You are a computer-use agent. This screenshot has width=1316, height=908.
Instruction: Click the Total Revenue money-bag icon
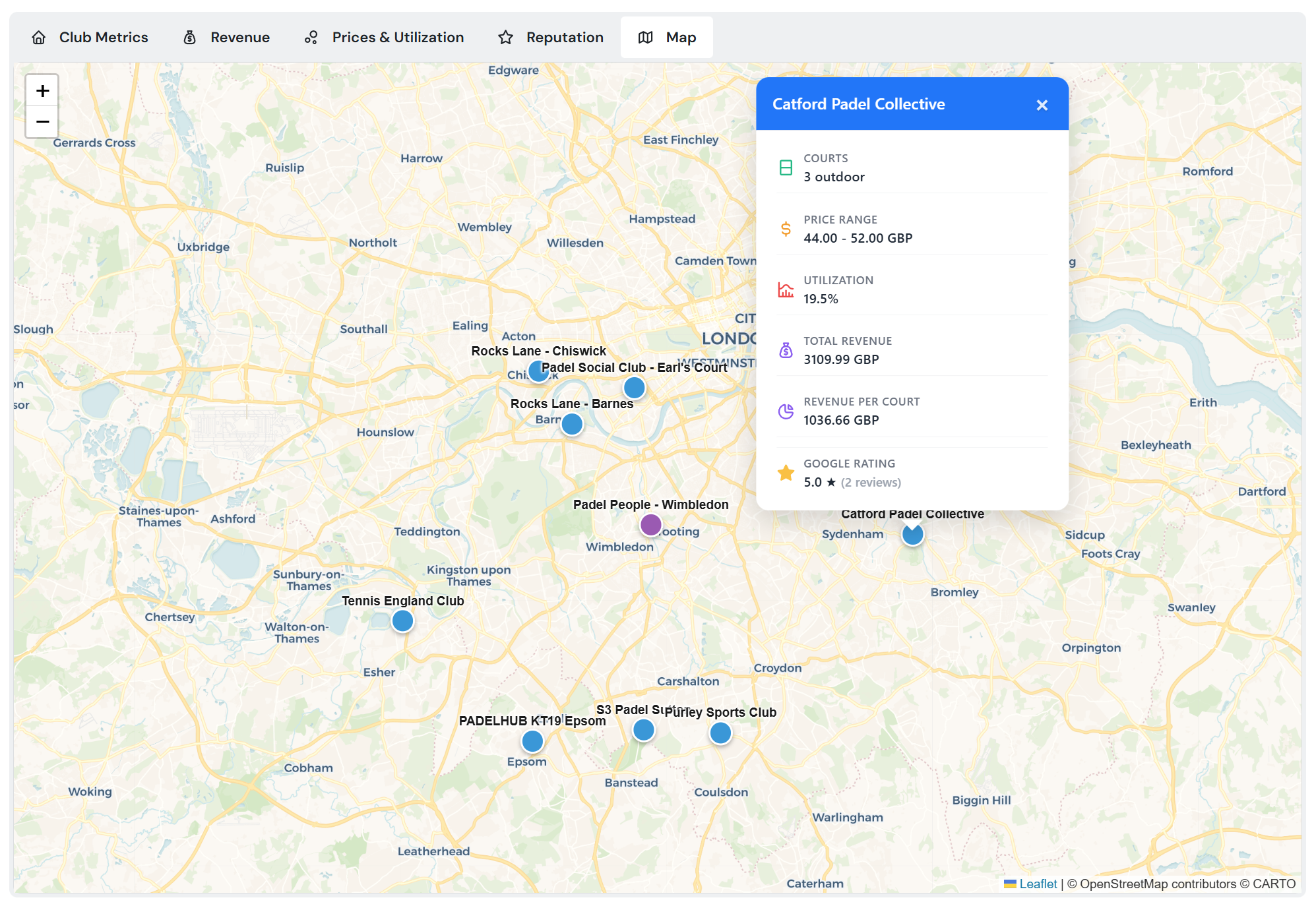[x=785, y=351]
